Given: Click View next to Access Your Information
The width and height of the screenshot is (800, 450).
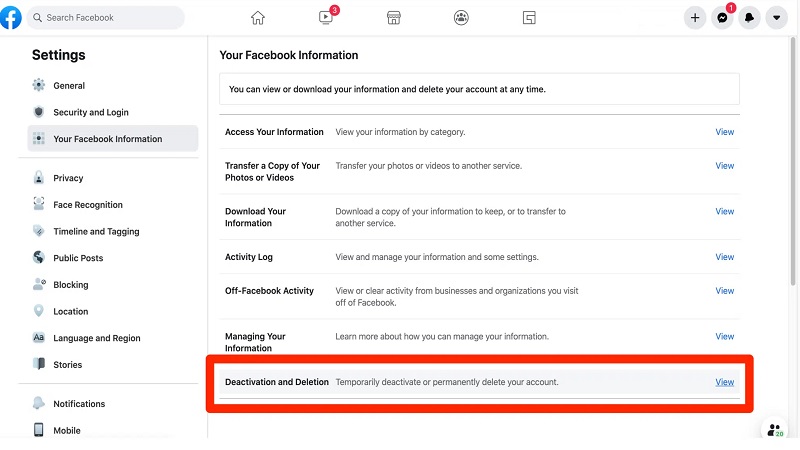Looking at the screenshot, I should coord(725,132).
